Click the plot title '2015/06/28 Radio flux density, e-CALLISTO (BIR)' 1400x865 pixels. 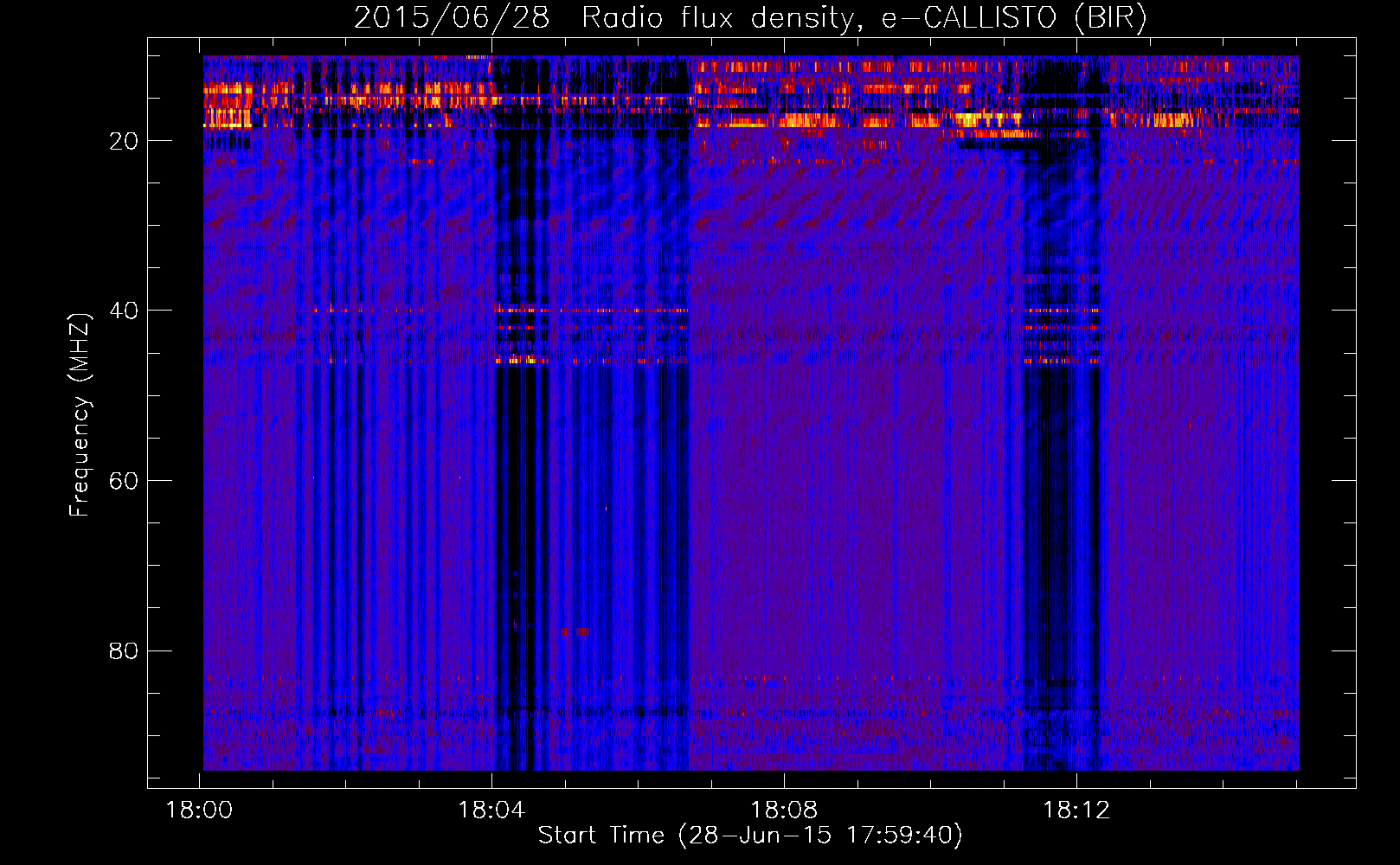tap(750, 17)
